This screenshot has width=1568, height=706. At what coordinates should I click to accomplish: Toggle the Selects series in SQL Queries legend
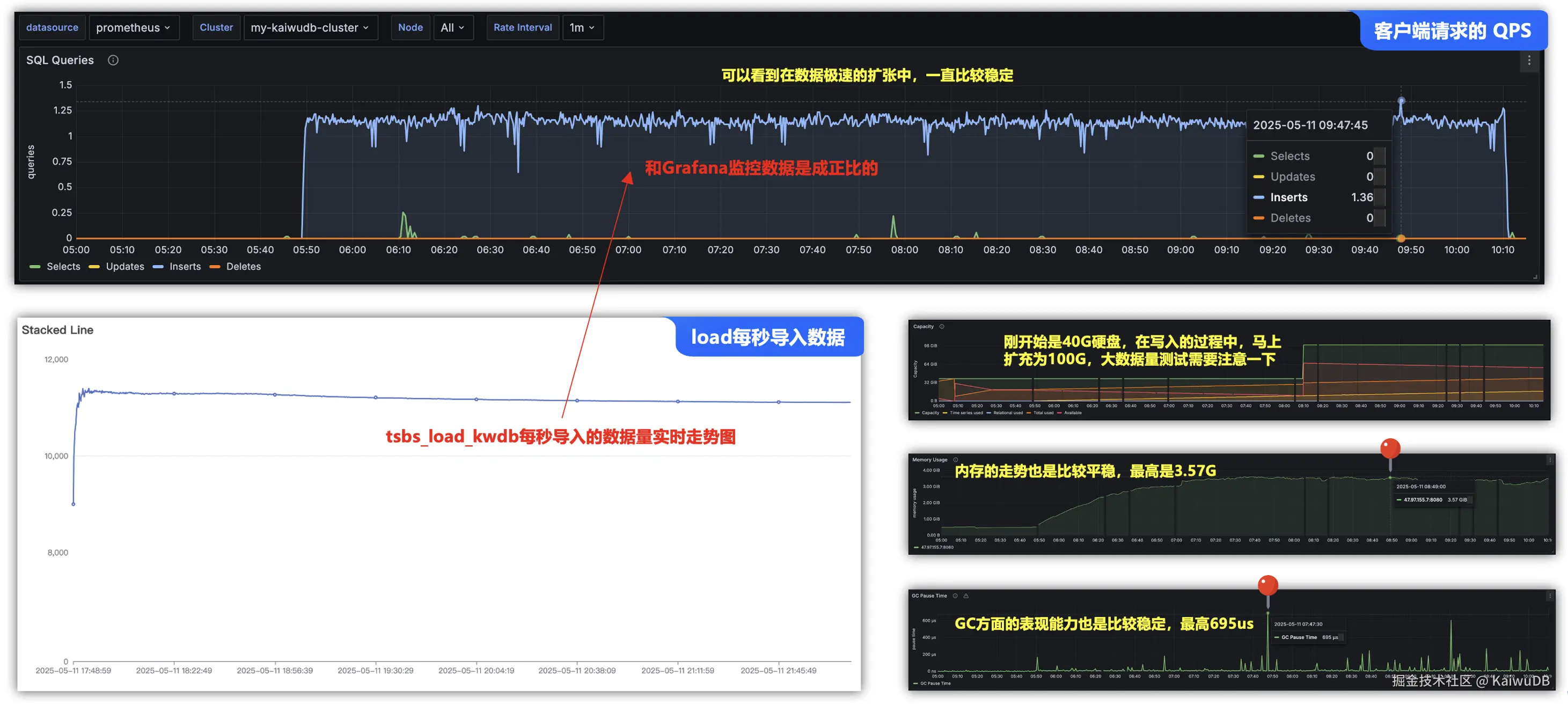[63, 267]
